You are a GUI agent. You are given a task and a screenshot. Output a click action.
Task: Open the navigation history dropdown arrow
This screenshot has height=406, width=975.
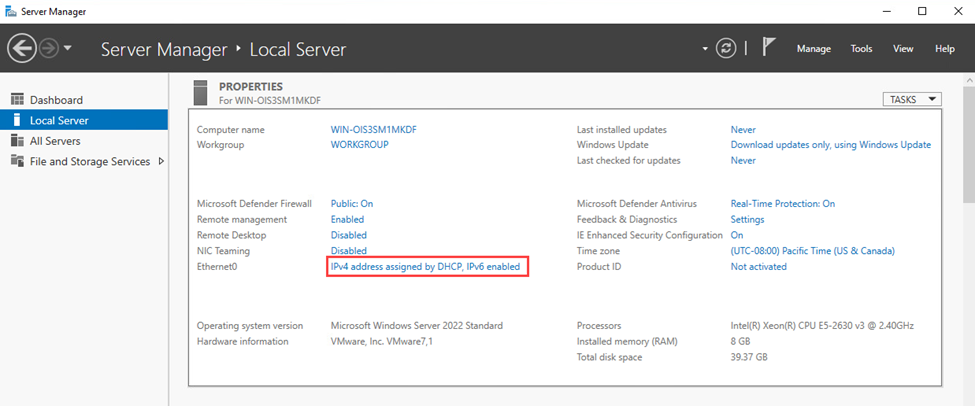coord(68,48)
